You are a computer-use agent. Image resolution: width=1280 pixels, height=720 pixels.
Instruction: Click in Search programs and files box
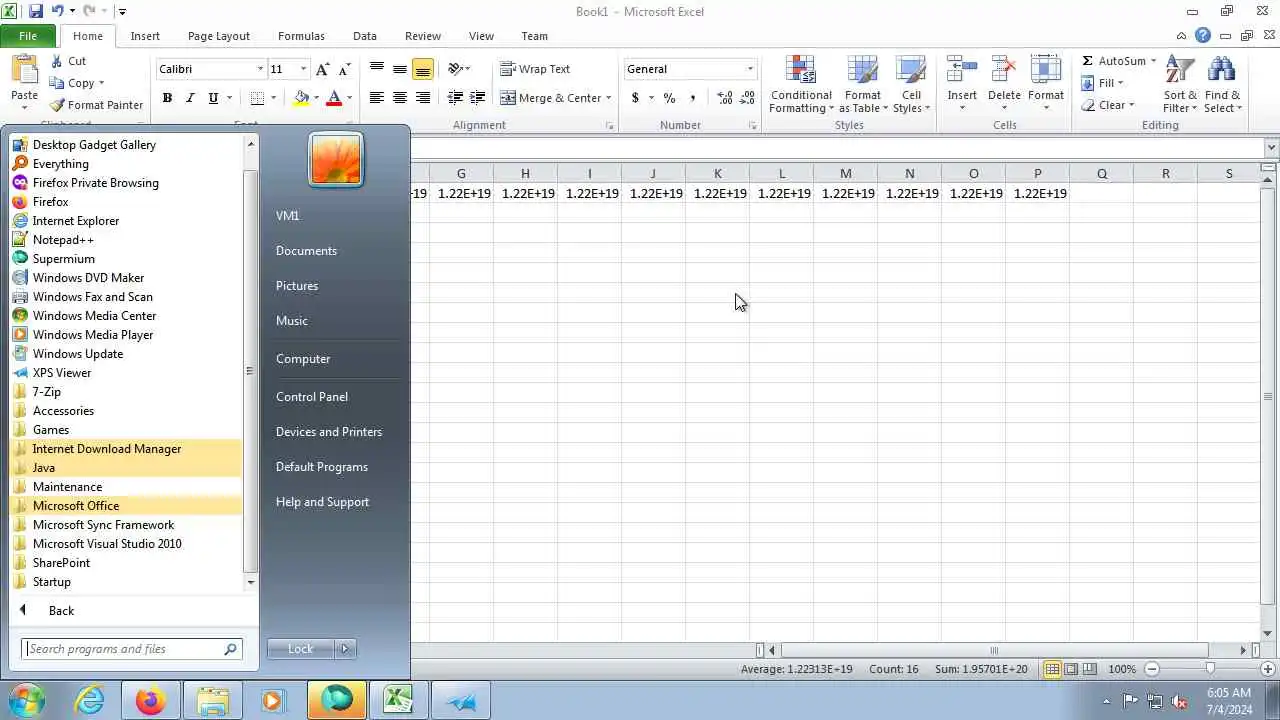tap(132, 649)
